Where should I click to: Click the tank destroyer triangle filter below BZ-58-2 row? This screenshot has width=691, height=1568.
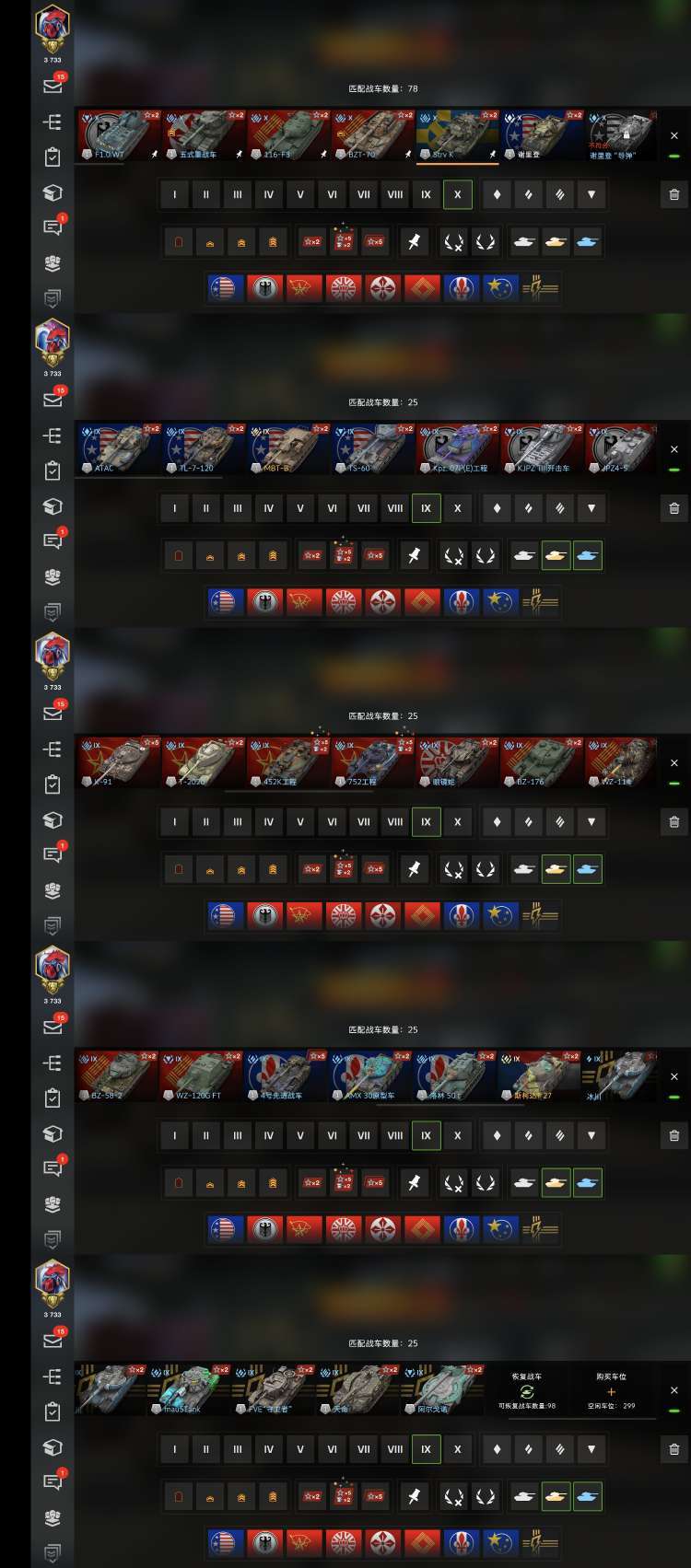pyautogui.click(x=591, y=1135)
